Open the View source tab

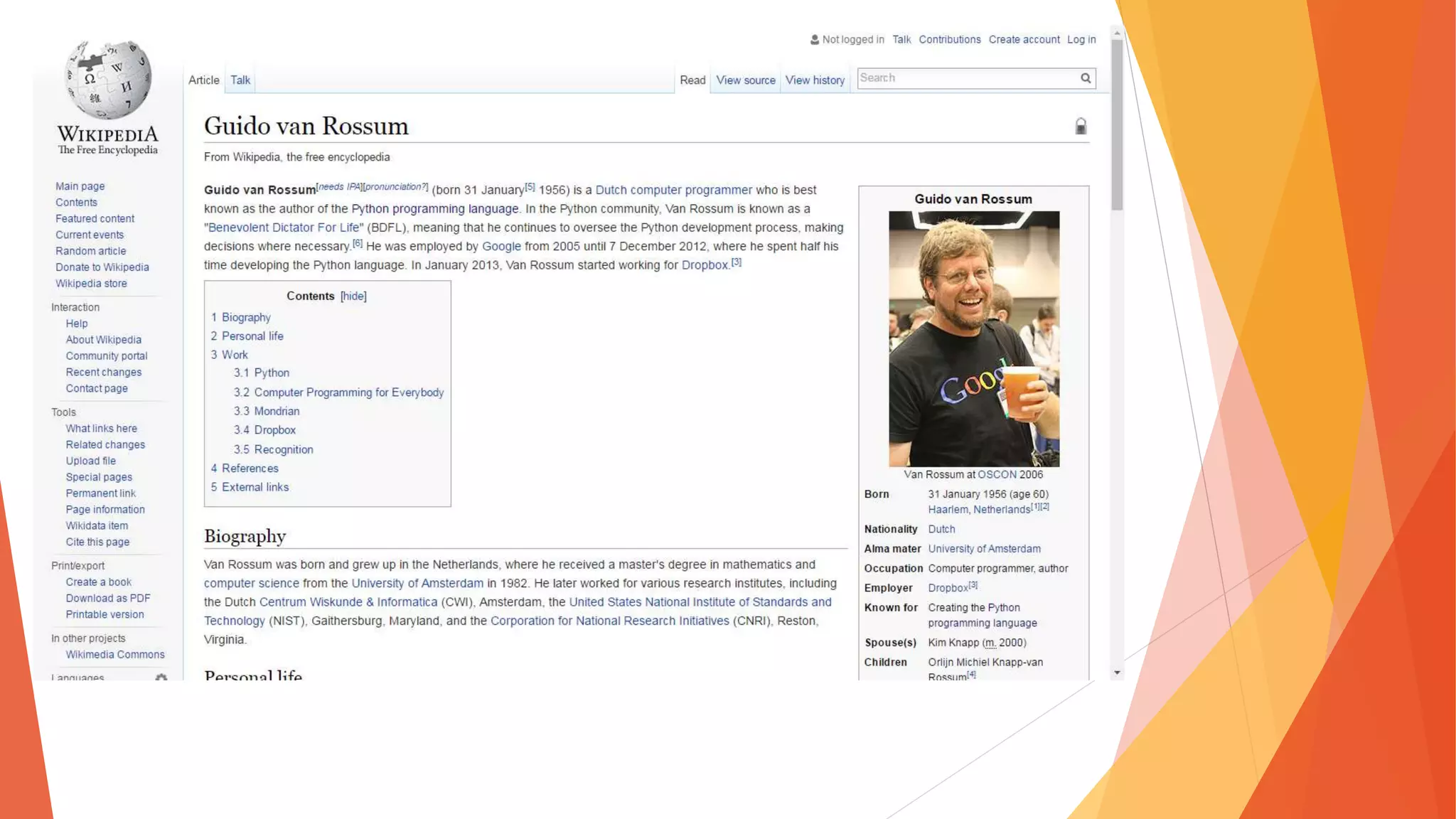pos(745,80)
